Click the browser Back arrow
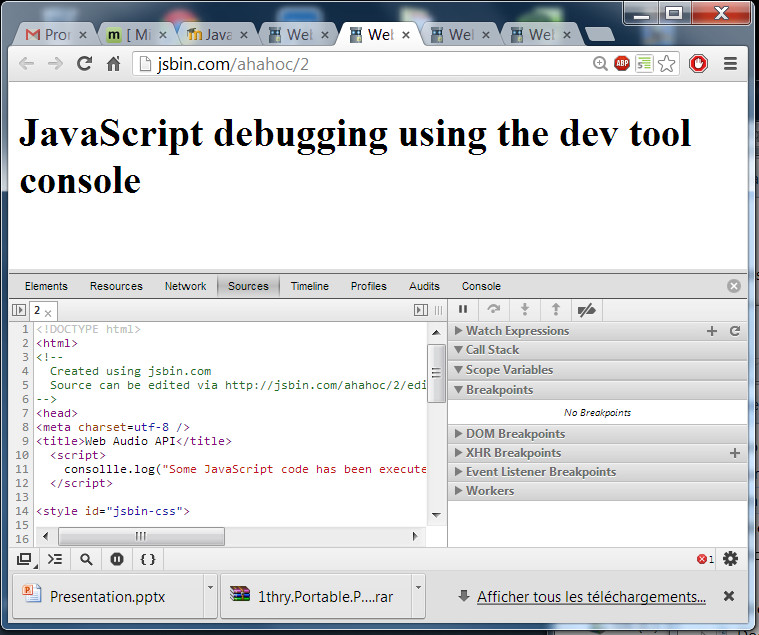Screen dimensions: 759x635 tap(26, 63)
